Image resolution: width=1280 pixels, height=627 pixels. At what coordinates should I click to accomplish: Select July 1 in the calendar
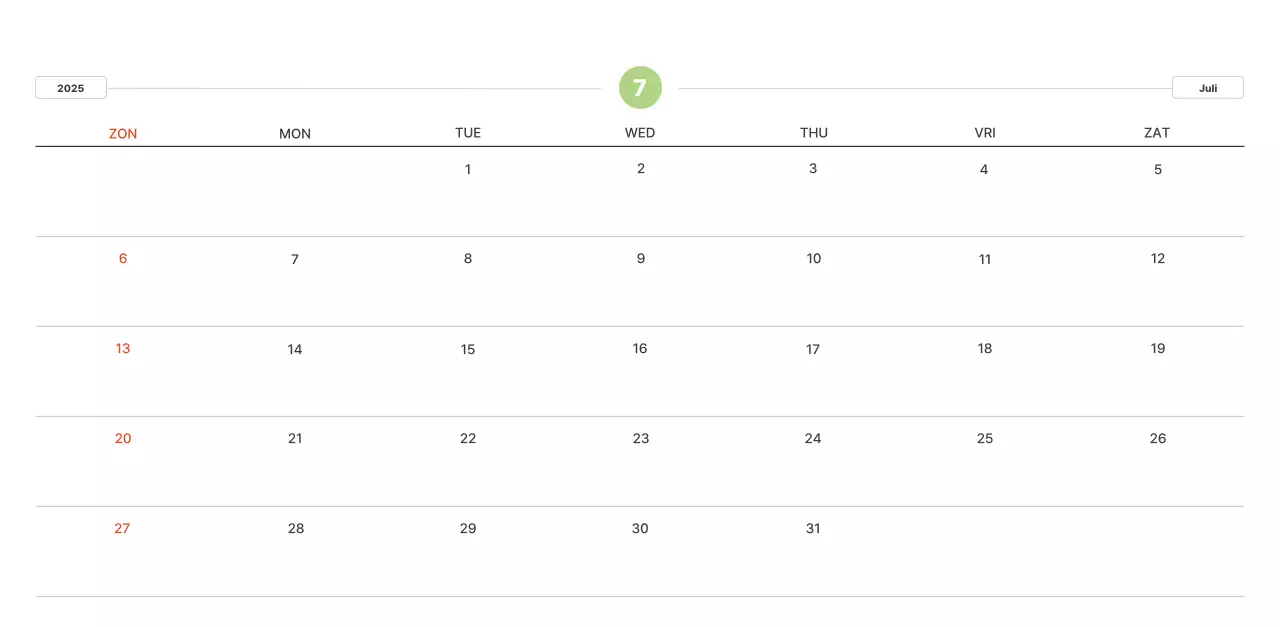(x=468, y=170)
